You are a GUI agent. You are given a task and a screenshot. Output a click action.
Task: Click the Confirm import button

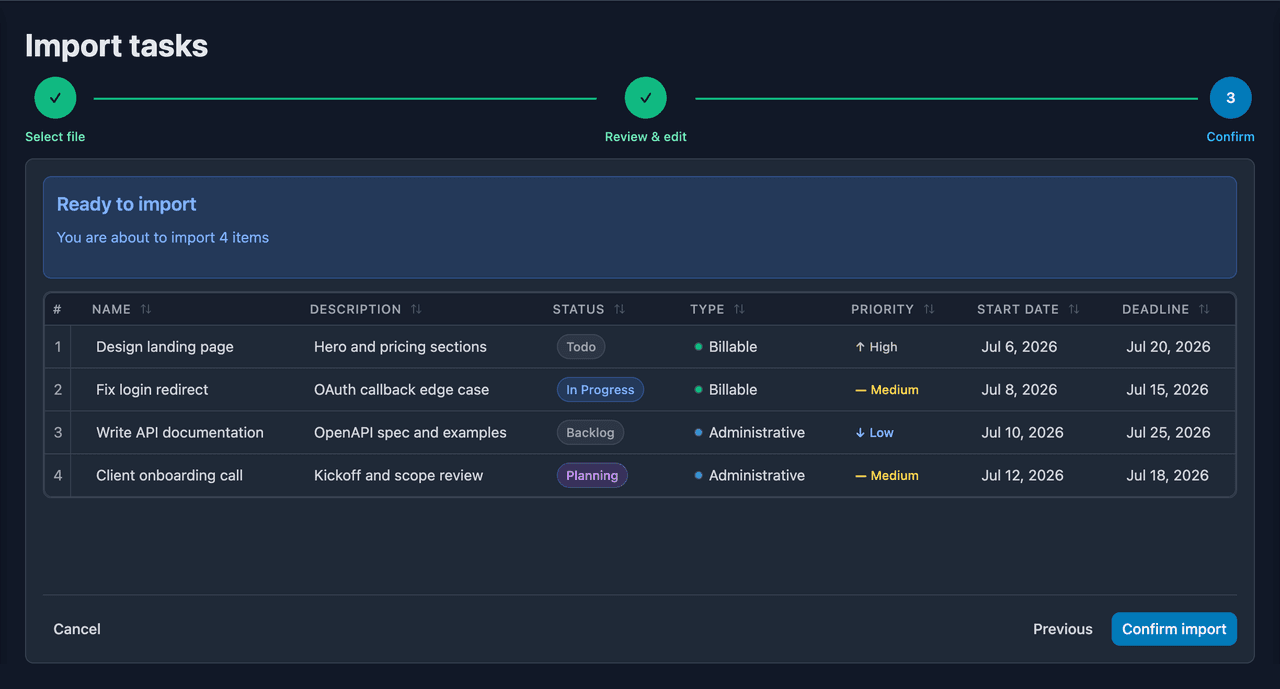pos(1174,629)
